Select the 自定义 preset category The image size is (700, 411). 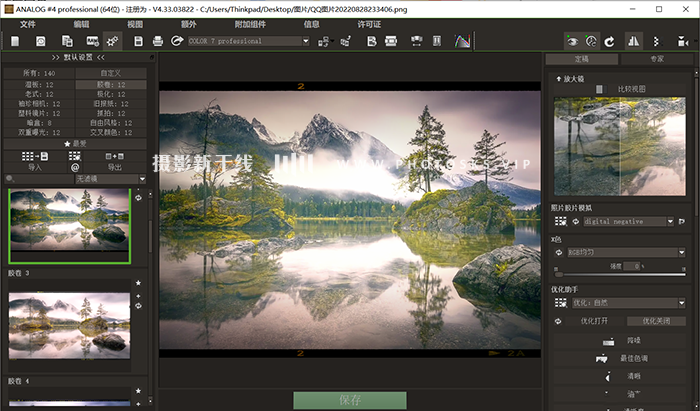[111, 73]
